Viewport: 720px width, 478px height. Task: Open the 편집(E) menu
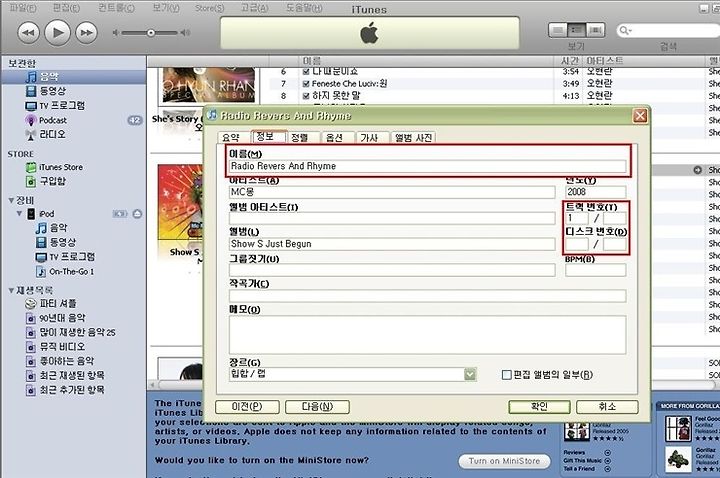coord(66,8)
